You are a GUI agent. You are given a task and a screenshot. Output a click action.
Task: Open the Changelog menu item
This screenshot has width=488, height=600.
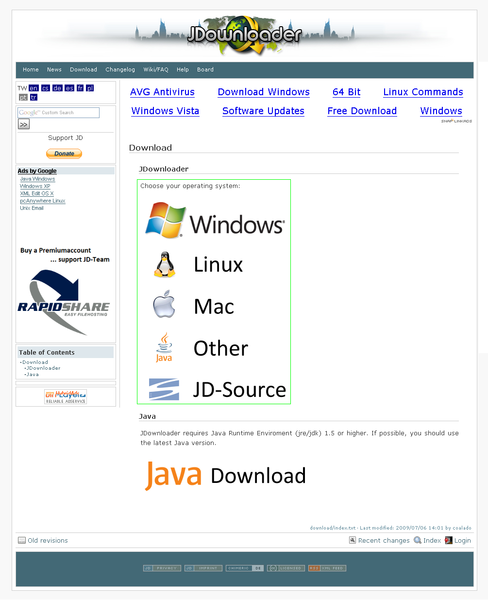120,70
